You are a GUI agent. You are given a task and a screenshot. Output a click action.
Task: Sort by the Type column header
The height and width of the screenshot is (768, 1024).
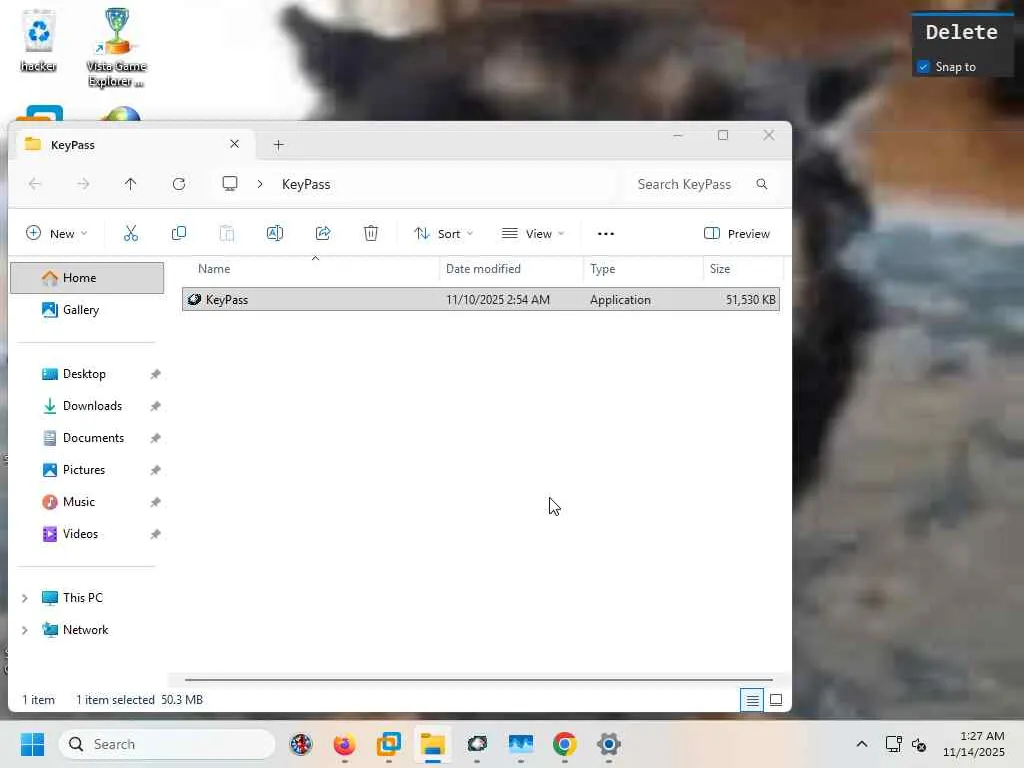pos(643,269)
